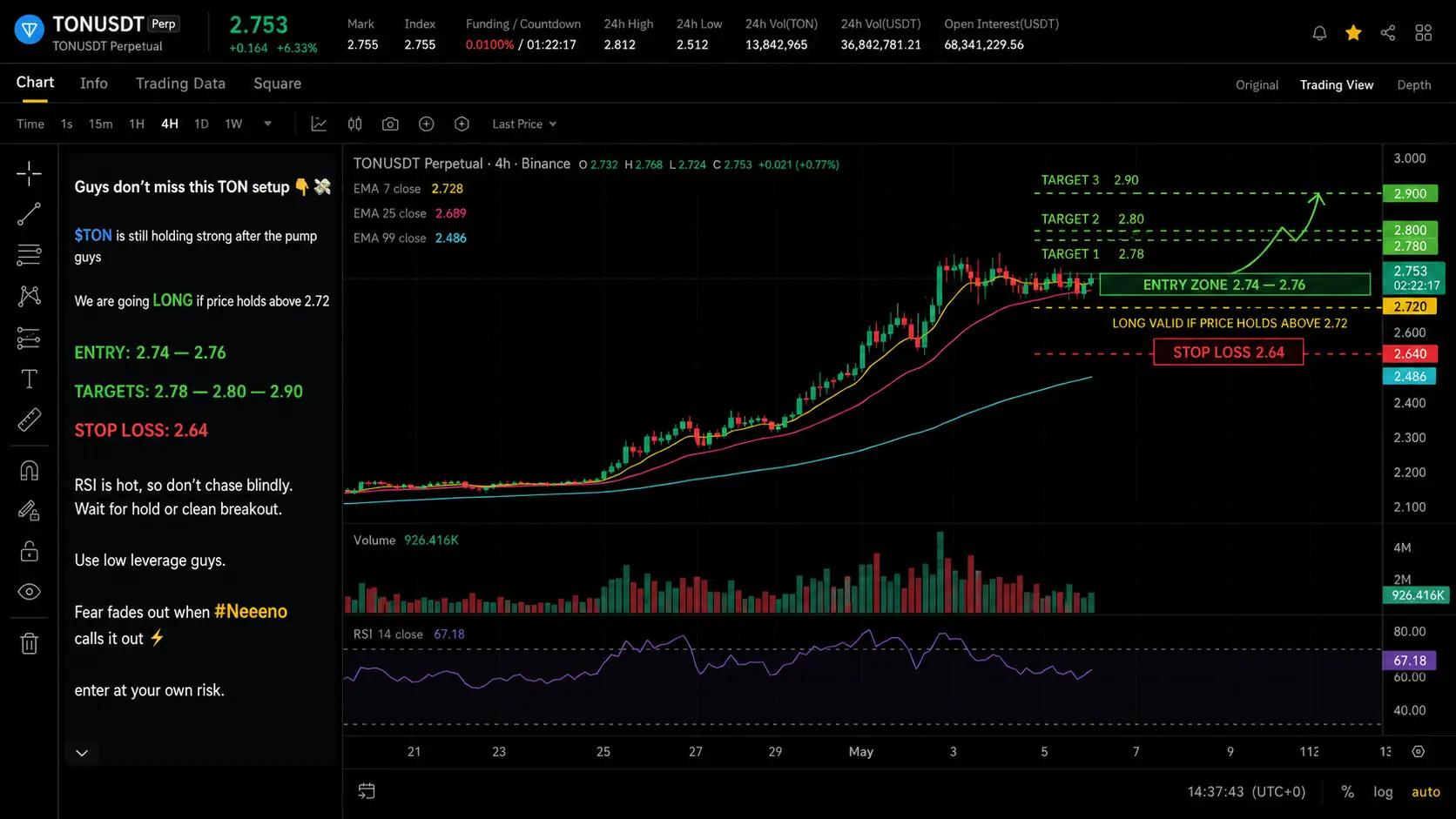Click the red 2.640 price axis label
The width and height of the screenshot is (1456, 819).
(x=1410, y=354)
